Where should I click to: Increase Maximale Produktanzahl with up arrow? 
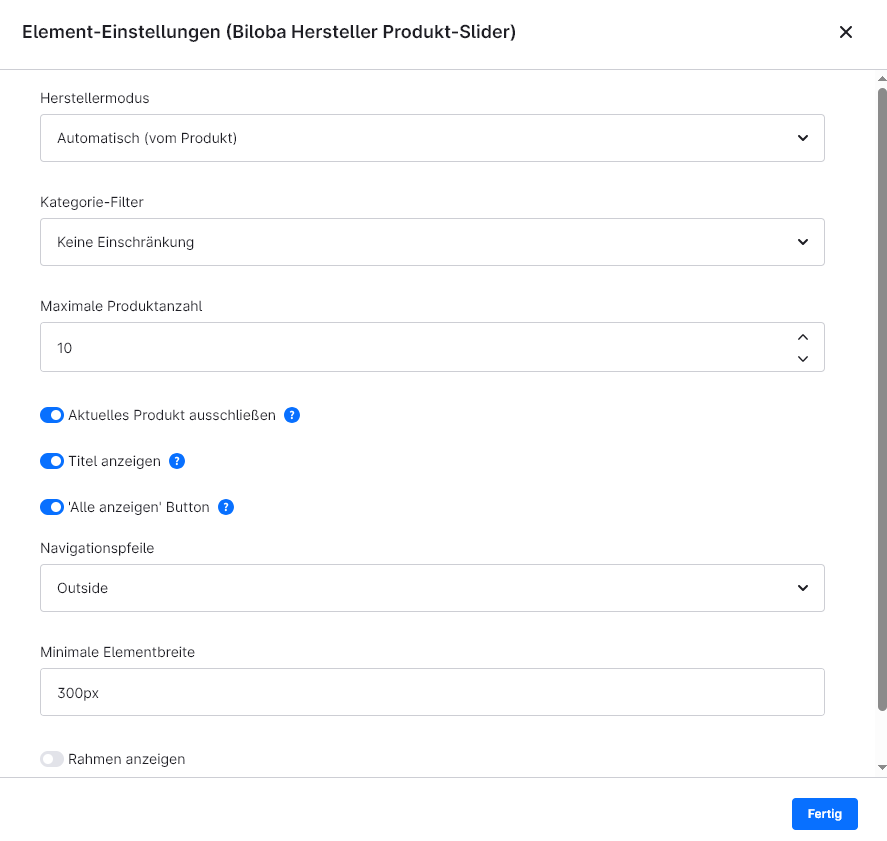pyautogui.click(x=802, y=337)
